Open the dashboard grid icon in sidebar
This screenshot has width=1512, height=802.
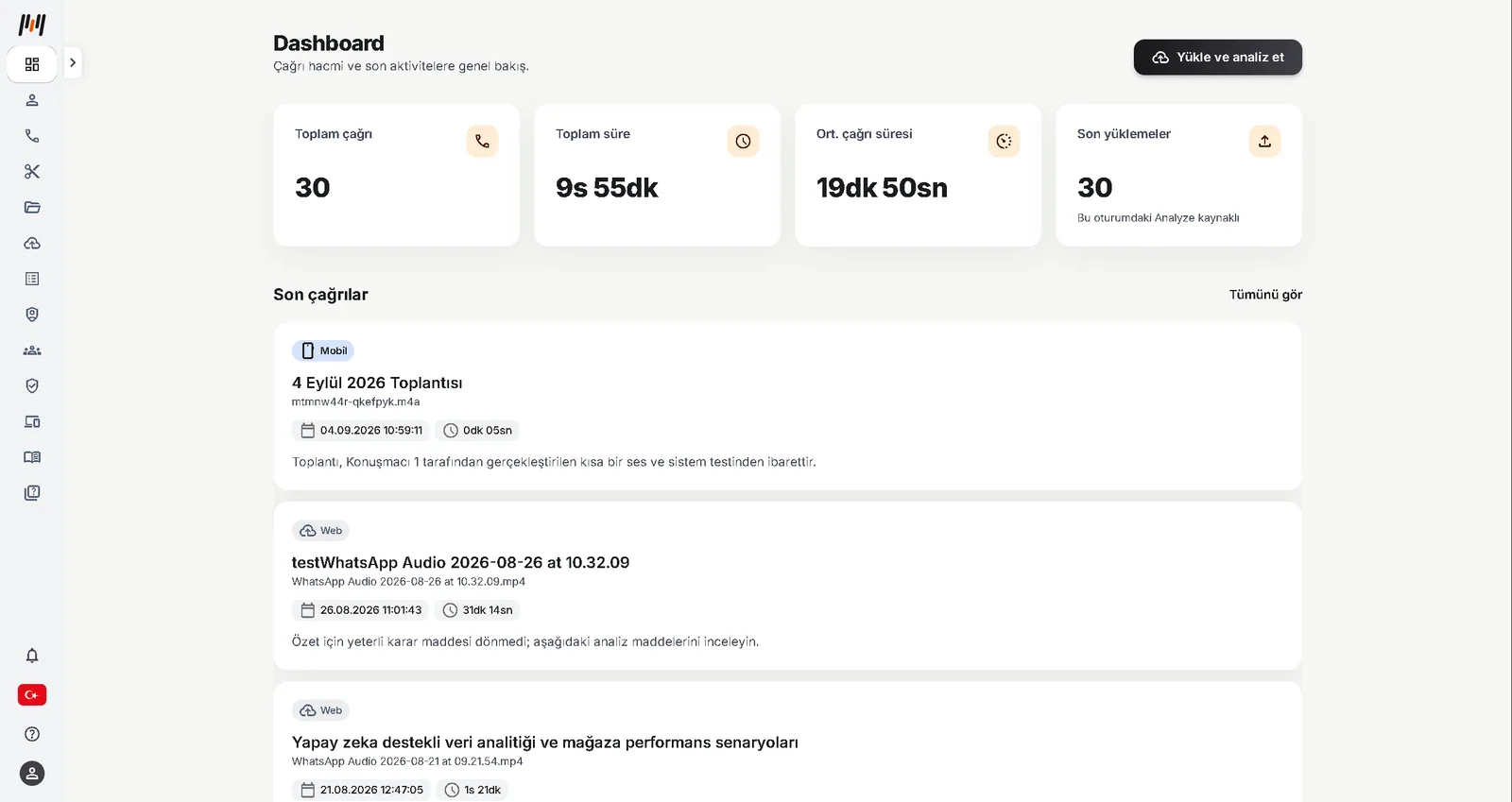tap(32, 64)
